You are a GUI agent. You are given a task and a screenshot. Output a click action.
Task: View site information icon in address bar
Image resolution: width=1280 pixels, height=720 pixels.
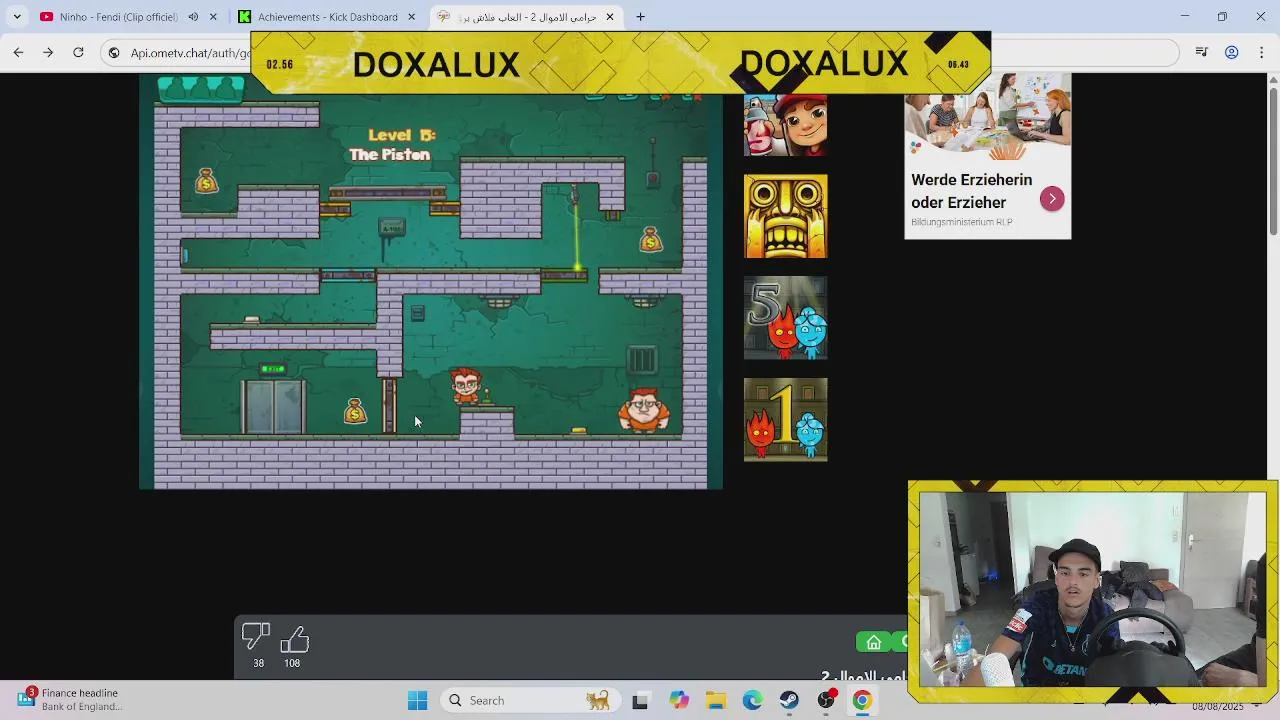114,53
